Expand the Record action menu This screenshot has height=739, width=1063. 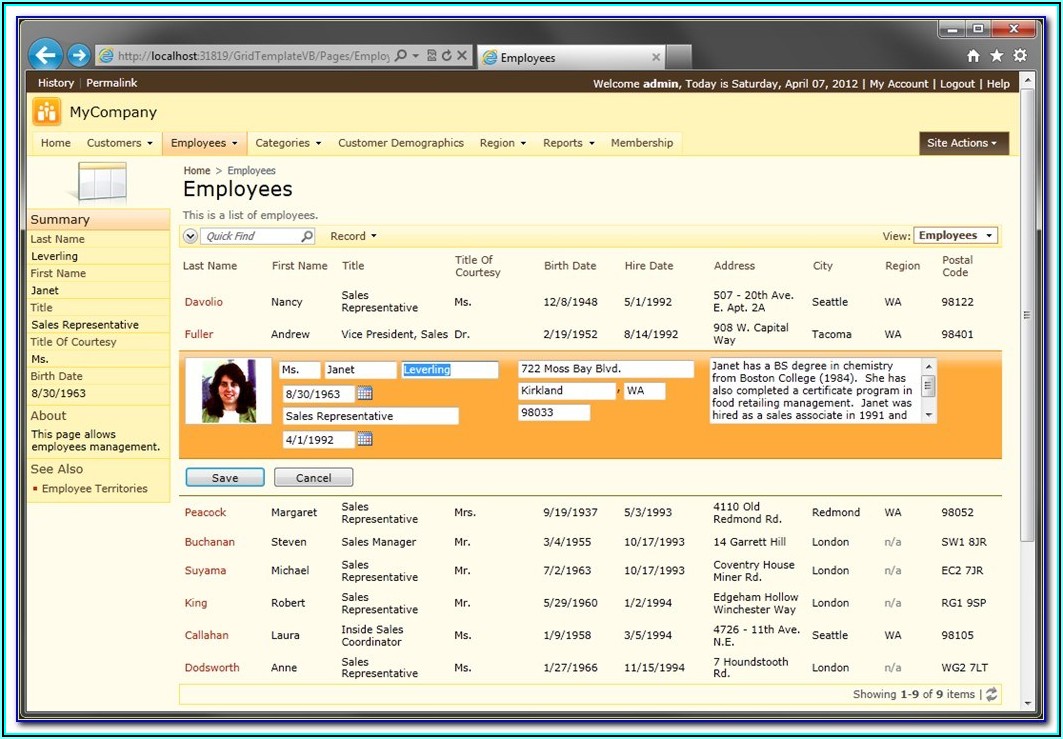pyautogui.click(x=353, y=237)
